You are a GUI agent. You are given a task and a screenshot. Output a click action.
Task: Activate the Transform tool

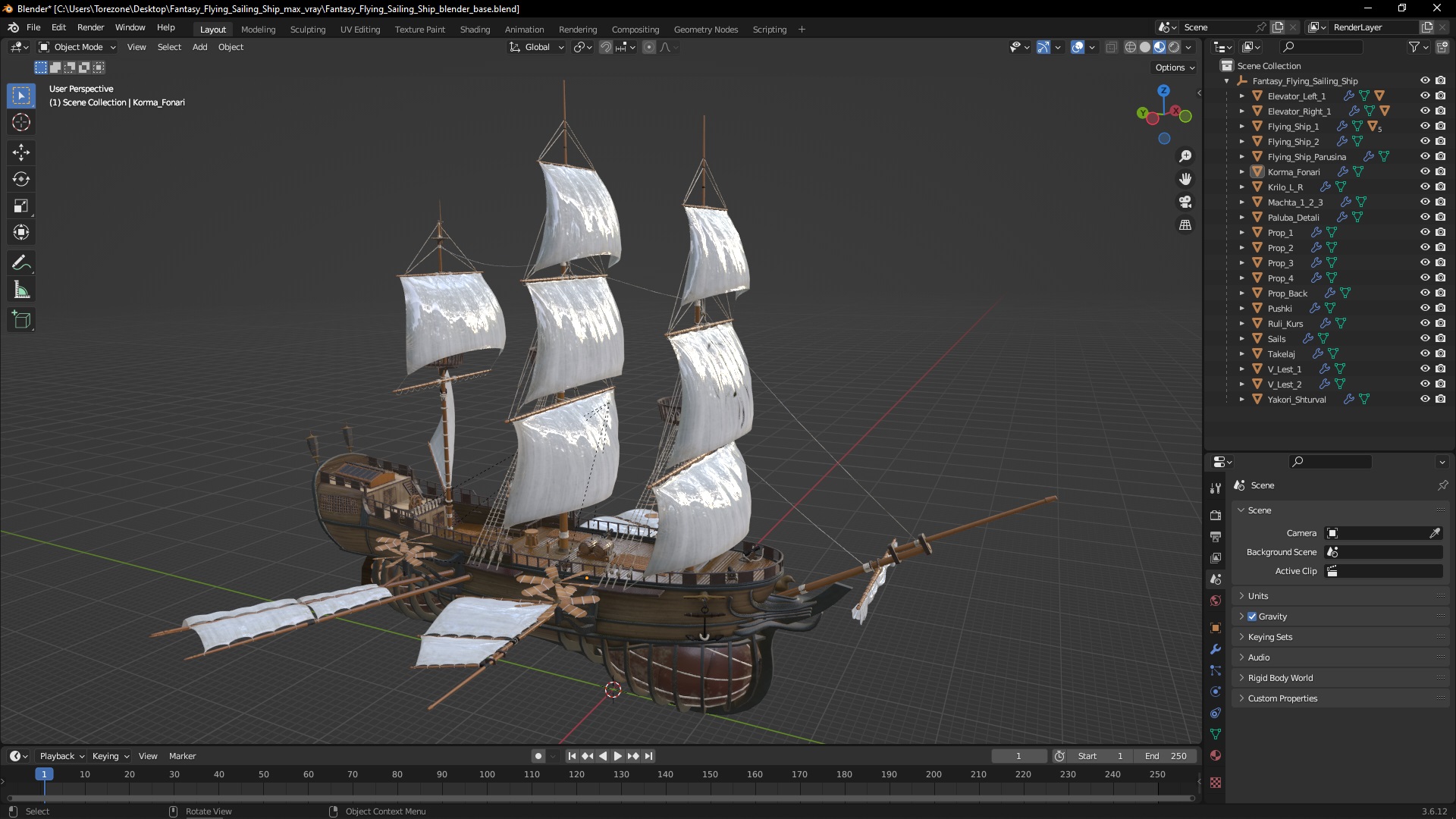pos(21,232)
